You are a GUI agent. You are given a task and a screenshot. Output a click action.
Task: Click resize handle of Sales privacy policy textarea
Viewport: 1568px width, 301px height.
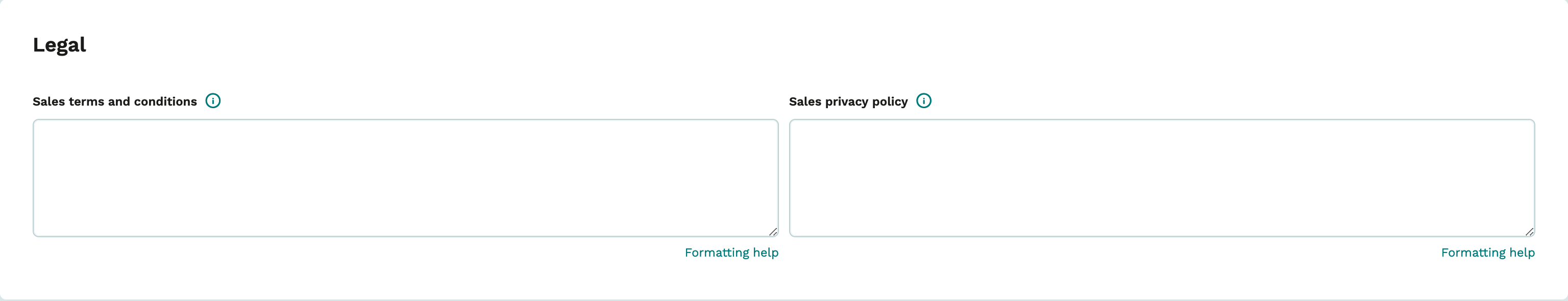pos(1529,231)
